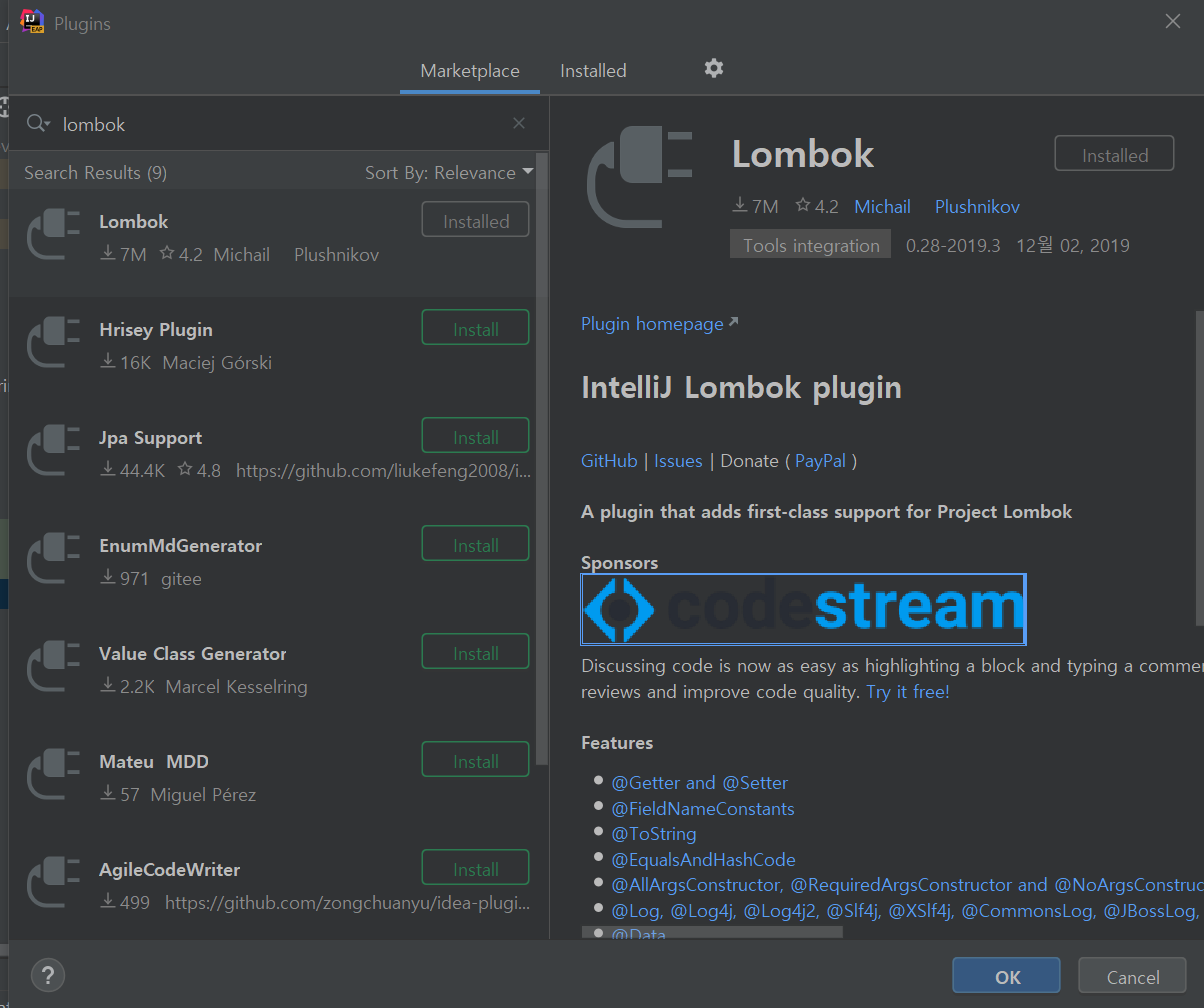
Task: Open the Michail author link
Action: pyautogui.click(x=882, y=207)
